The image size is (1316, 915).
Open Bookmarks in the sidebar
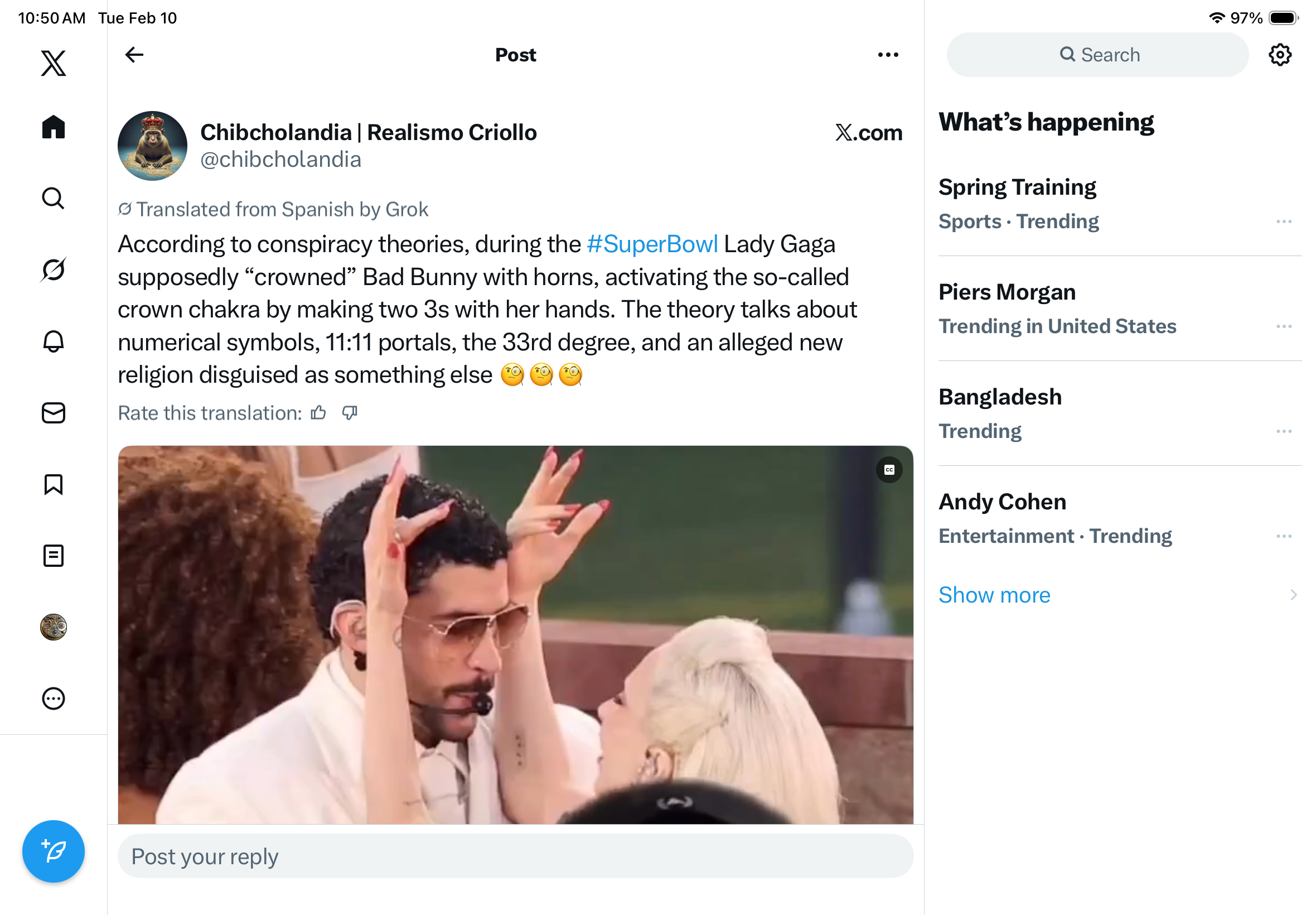point(54,484)
